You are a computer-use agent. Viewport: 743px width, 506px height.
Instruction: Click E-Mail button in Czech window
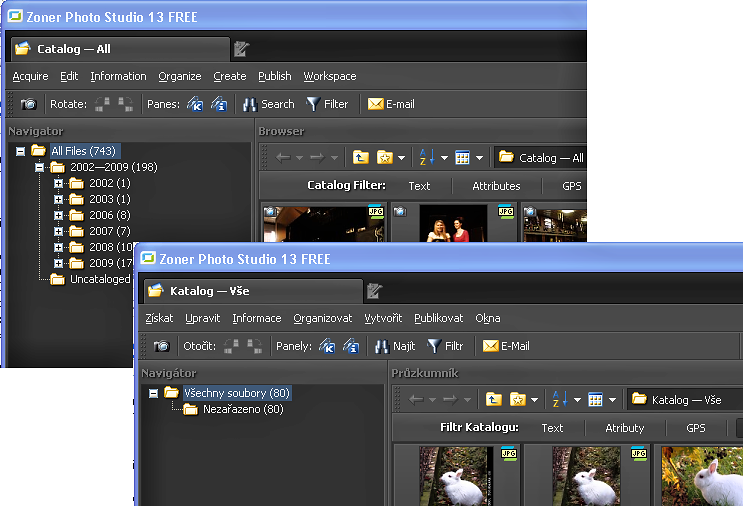pyautogui.click(x=506, y=346)
